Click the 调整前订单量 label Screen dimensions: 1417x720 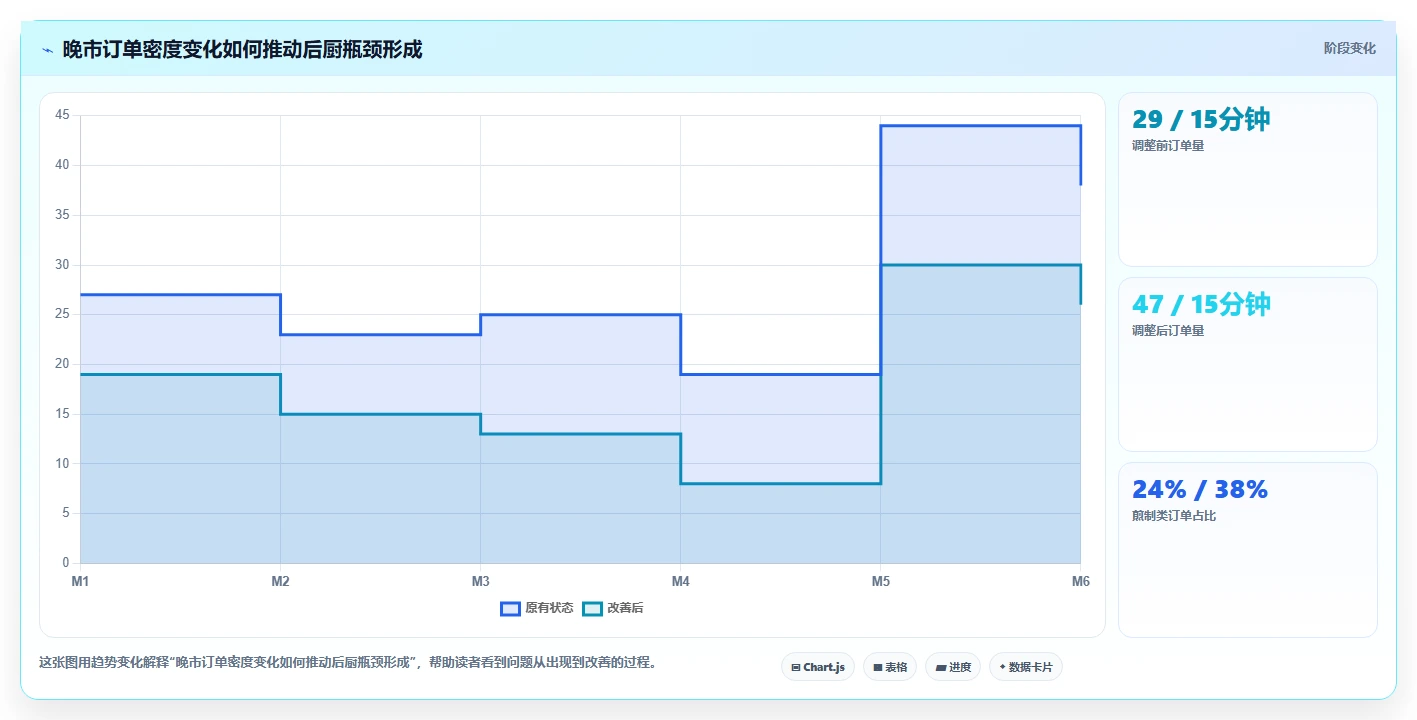coord(1168,146)
